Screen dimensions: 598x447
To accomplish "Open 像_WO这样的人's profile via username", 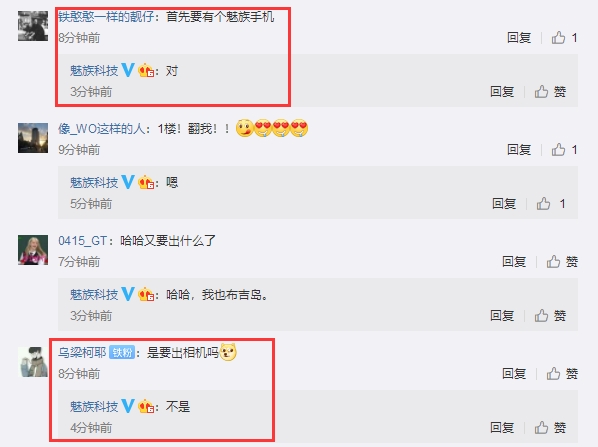I will pos(101,129).
